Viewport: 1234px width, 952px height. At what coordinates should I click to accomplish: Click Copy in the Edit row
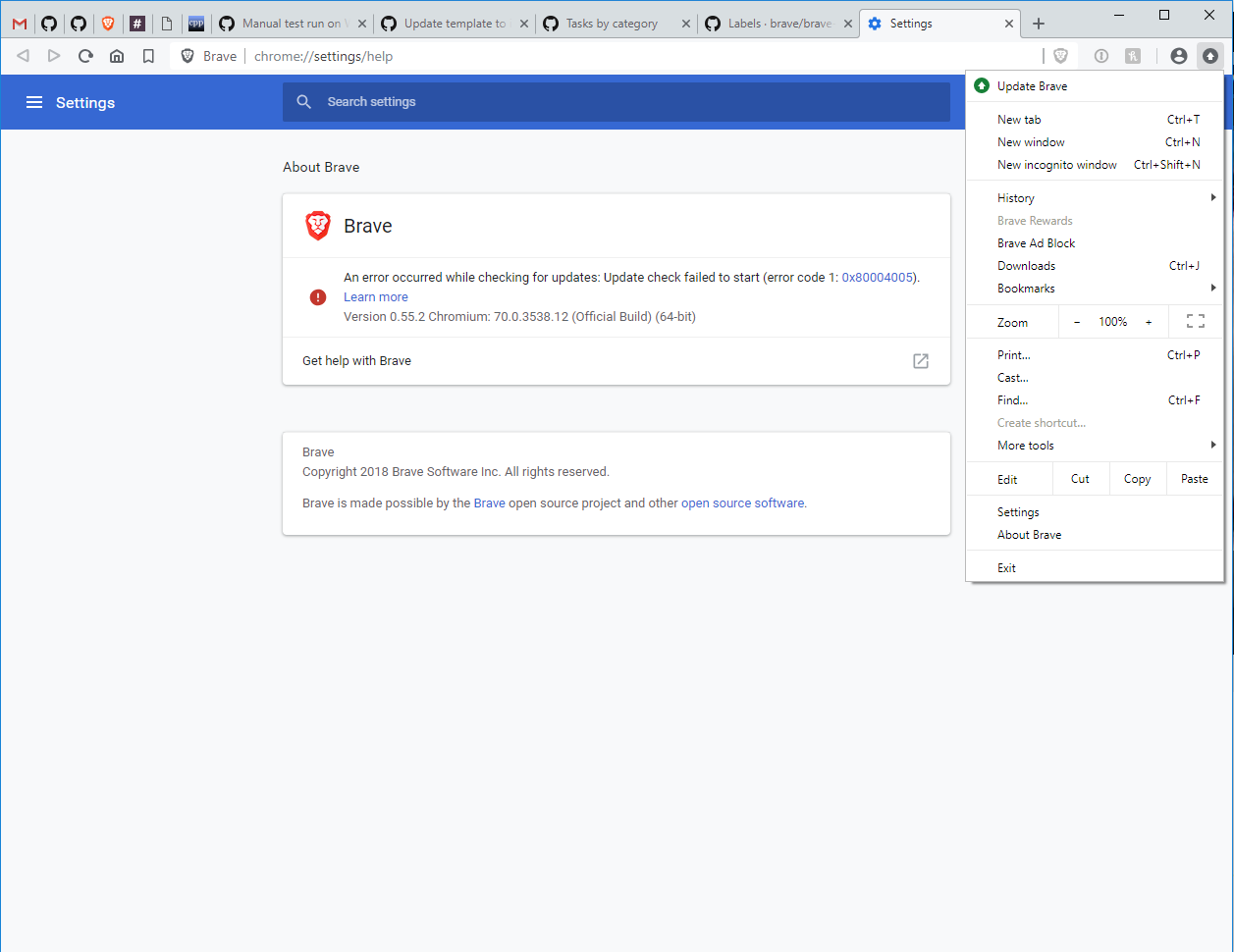[1137, 478]
